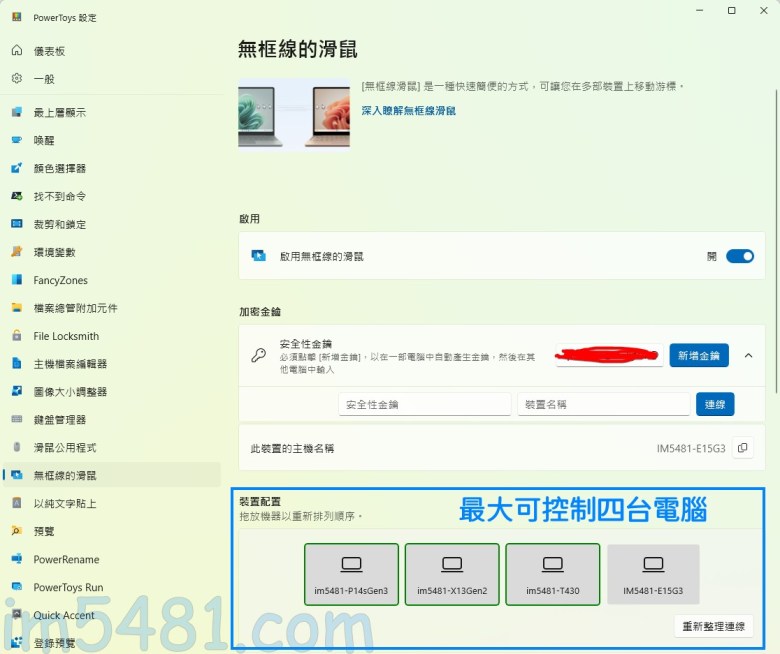
Task: Click the Crop and Lock icon
Action: pyautogui.click(x=17, y=223)
